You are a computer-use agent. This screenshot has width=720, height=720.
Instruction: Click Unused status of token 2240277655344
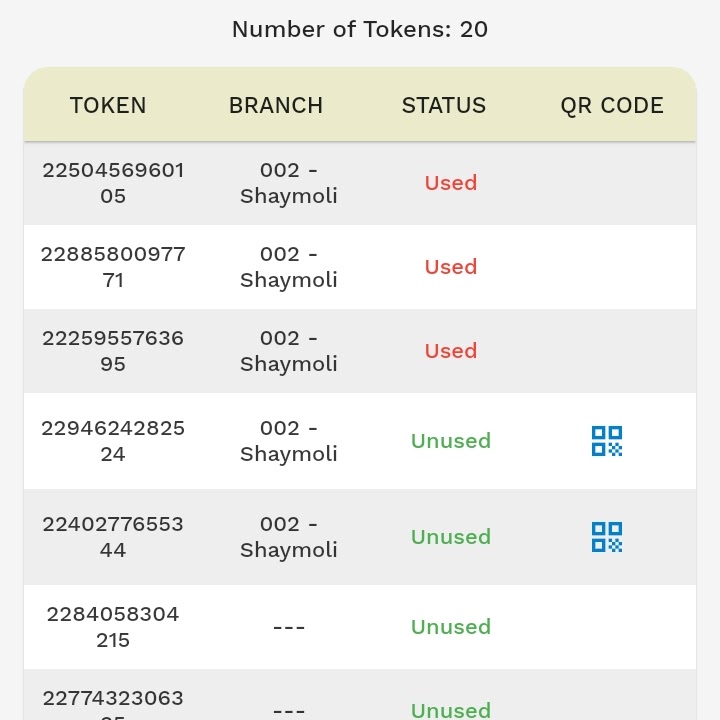coord(451,537)
